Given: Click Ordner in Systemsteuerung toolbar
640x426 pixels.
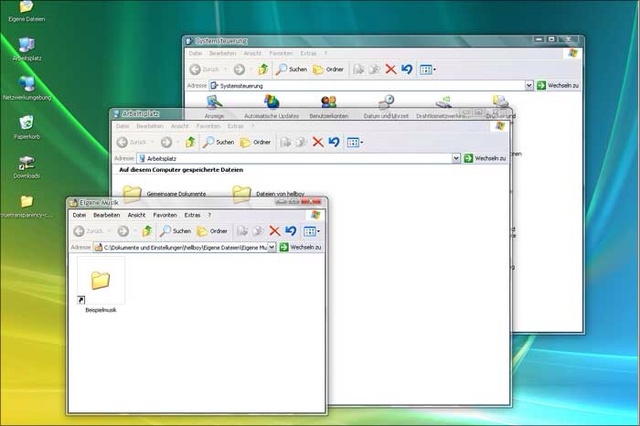Looking at the screenshot, I should coord(328,69).
